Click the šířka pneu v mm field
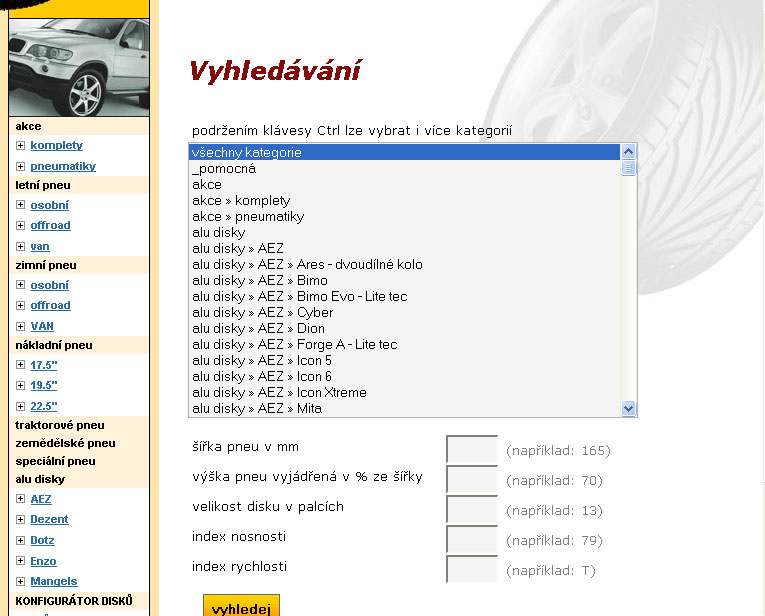The height and width of the screenshot is (616, 765). tap(472, 449)
